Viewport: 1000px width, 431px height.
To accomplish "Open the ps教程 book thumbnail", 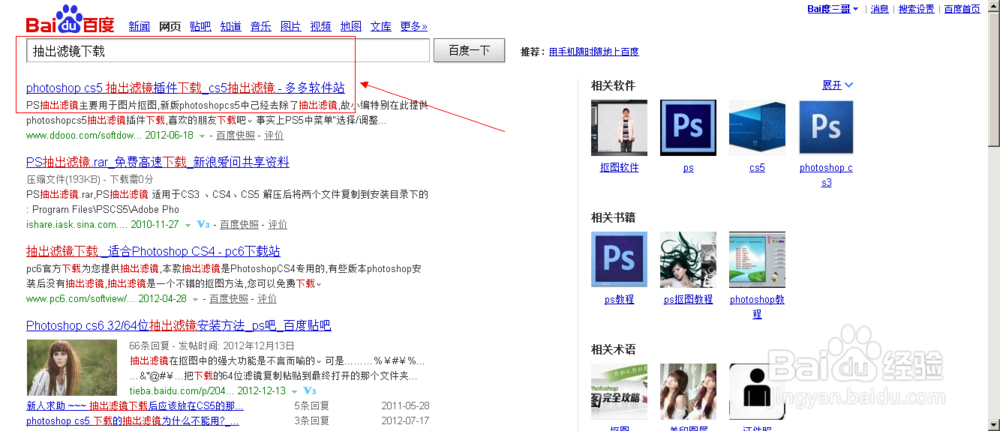I will (619, 259).
